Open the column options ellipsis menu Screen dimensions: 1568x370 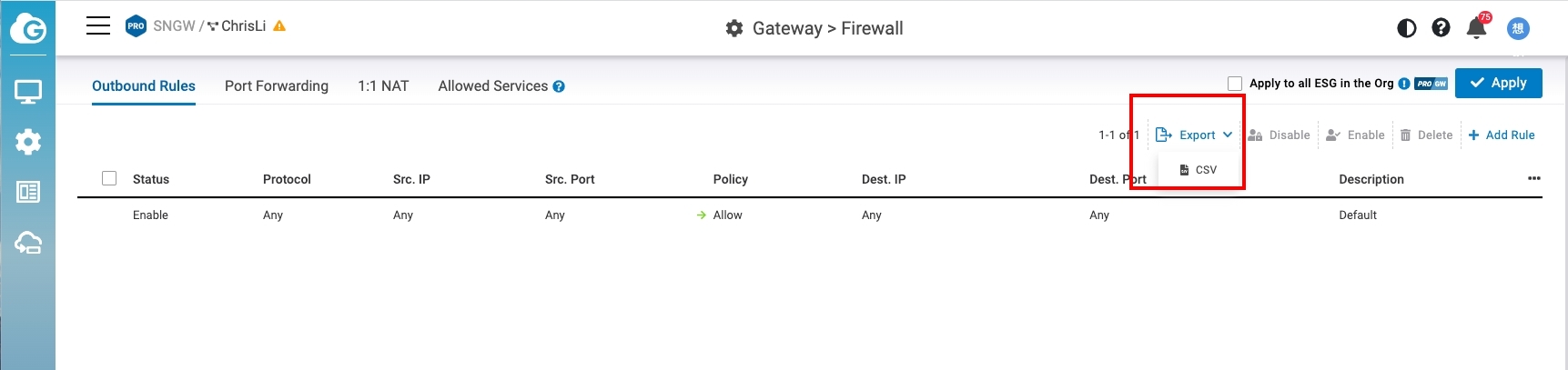(x=1533, y=178)
